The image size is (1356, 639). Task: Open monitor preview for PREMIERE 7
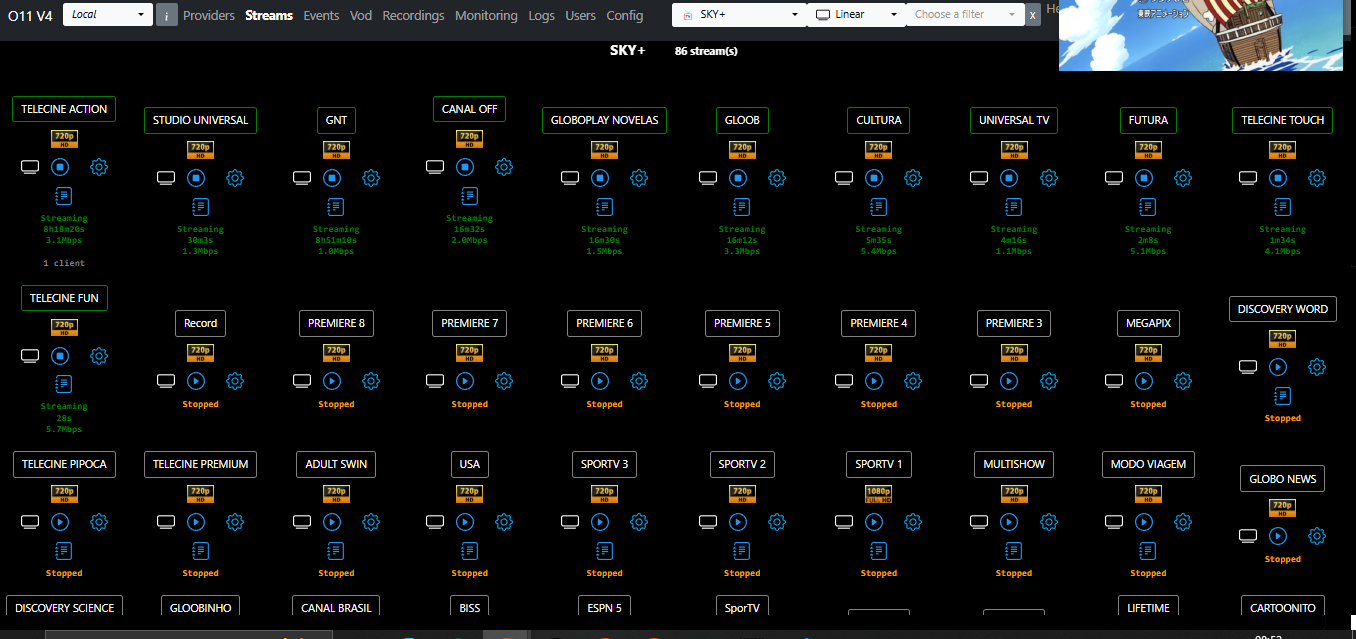(x=435, y=381)
